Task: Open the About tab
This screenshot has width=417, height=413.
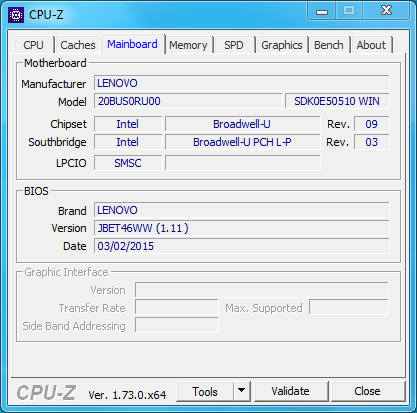Action: (x=371, y=45)
